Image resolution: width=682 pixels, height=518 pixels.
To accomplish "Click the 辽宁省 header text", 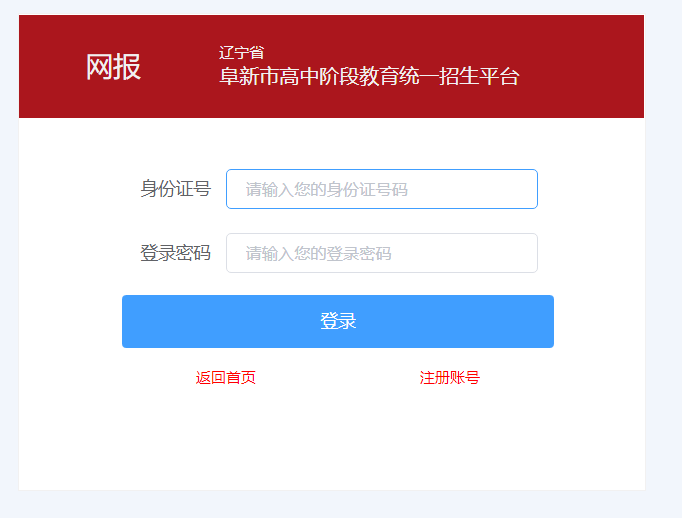I will 241,53.
